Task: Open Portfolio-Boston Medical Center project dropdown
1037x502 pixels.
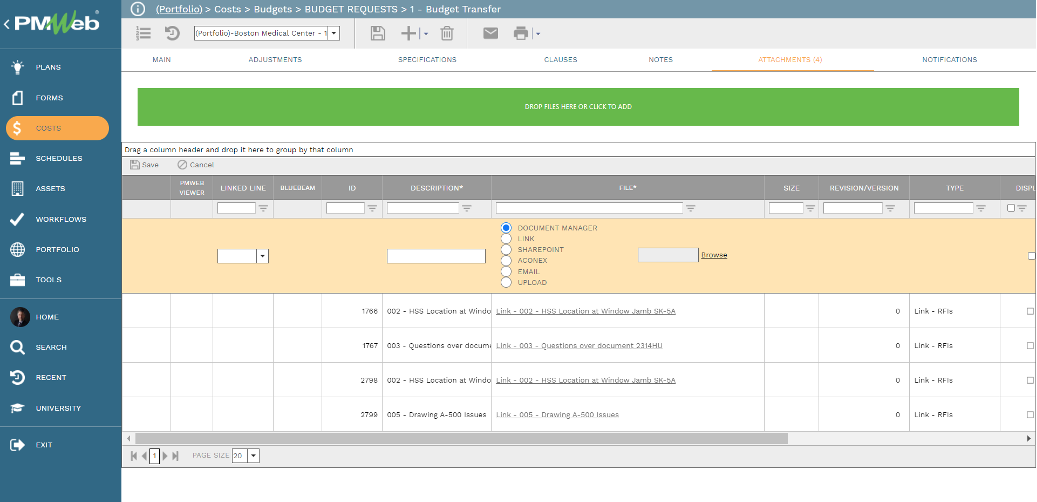Action: point(333,33)
